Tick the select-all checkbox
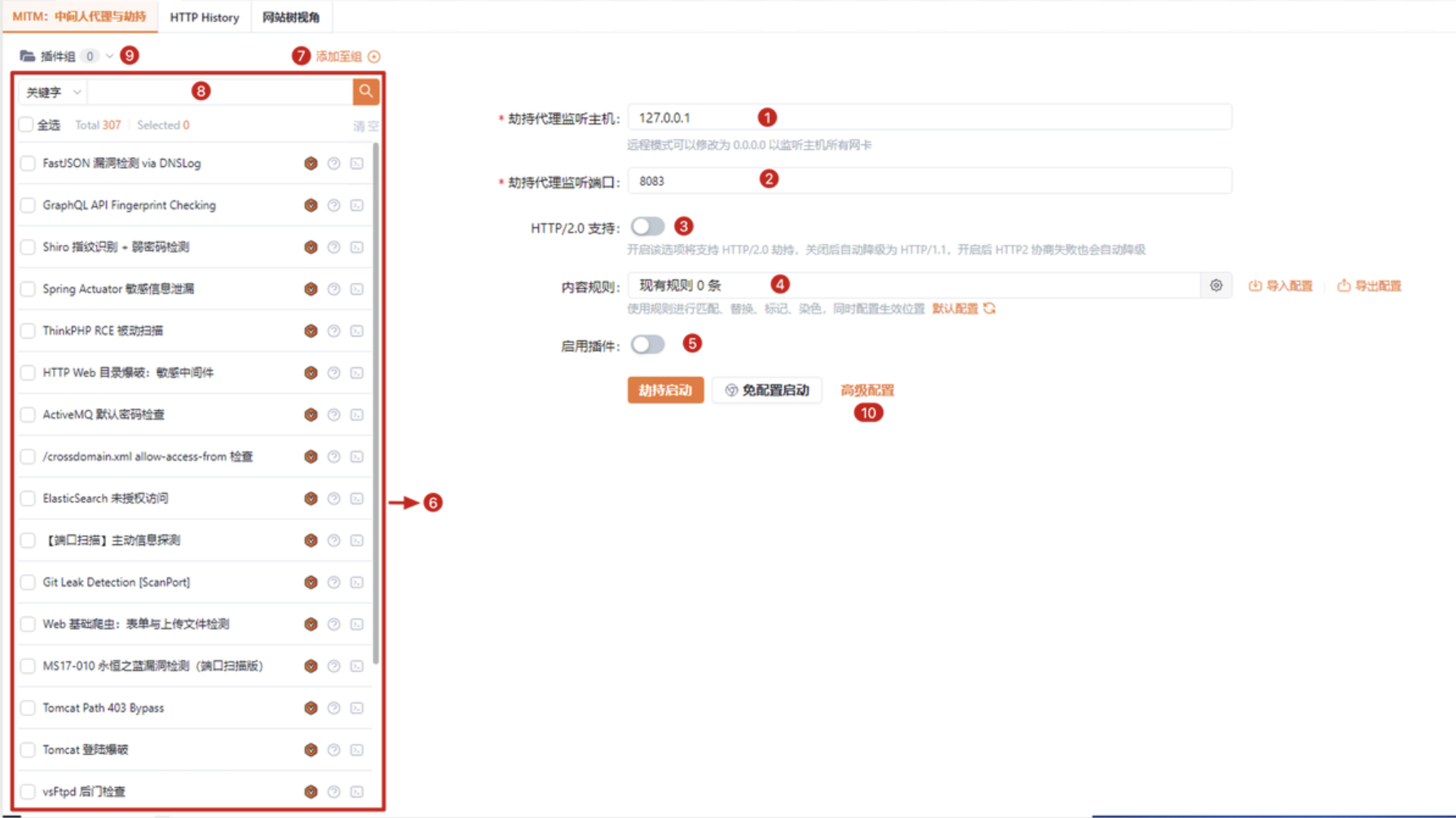This screenshot has width=1456, height=818. (x=26, y=125)
